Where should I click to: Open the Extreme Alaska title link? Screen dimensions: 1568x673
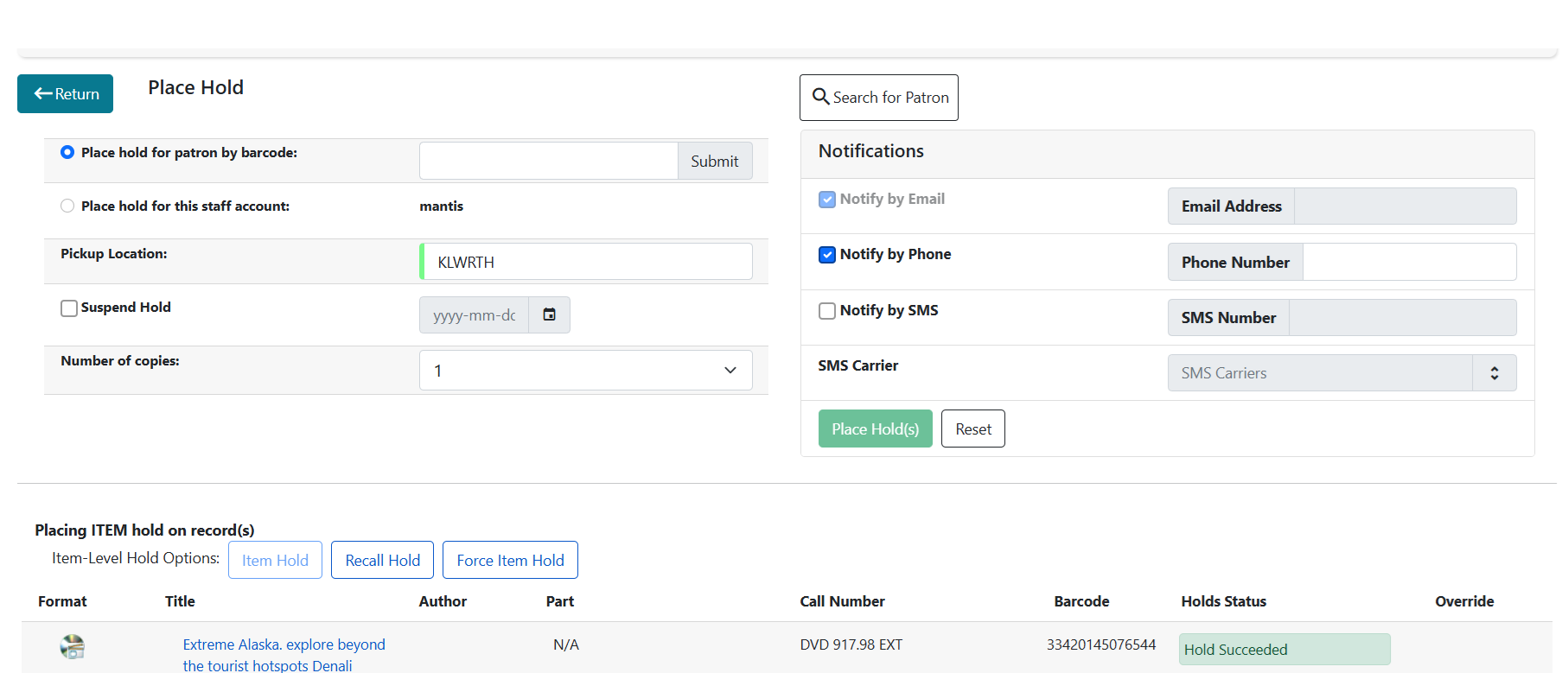284,645
